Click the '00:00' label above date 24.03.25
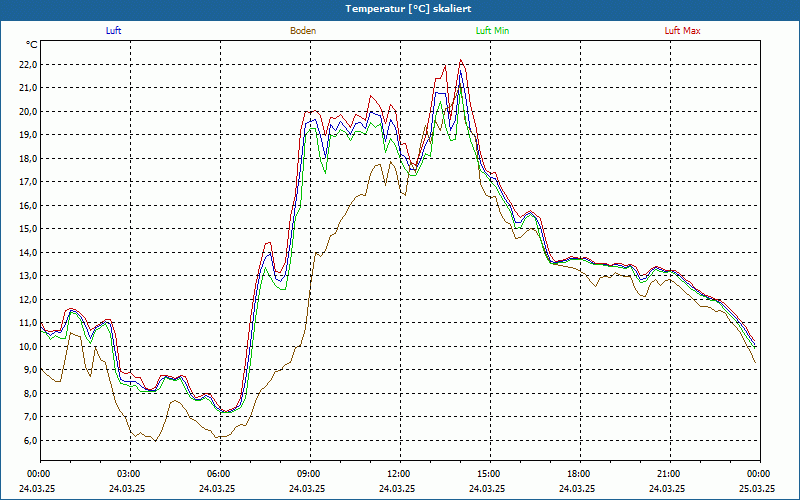The image size is (800, 500). coord(38,474)
